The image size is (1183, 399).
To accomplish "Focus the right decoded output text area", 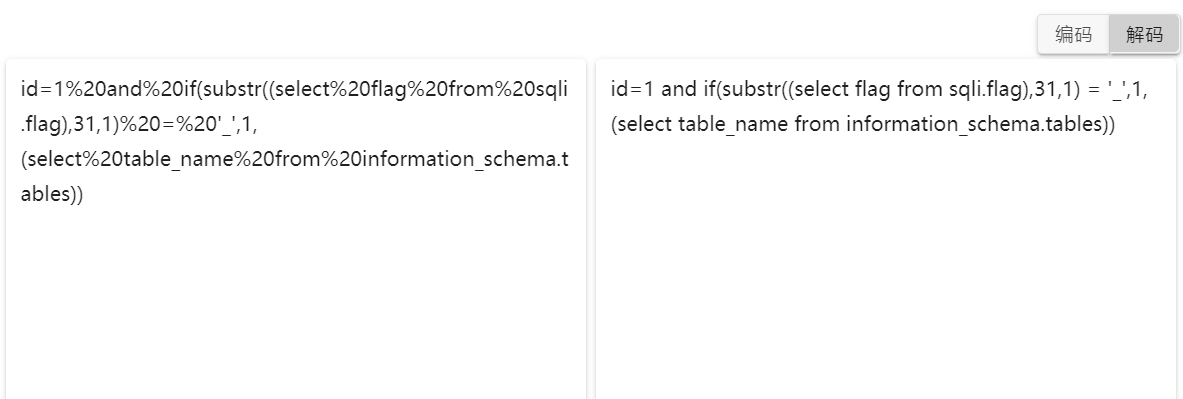I will pyautogui.click(x=886, y=229).
